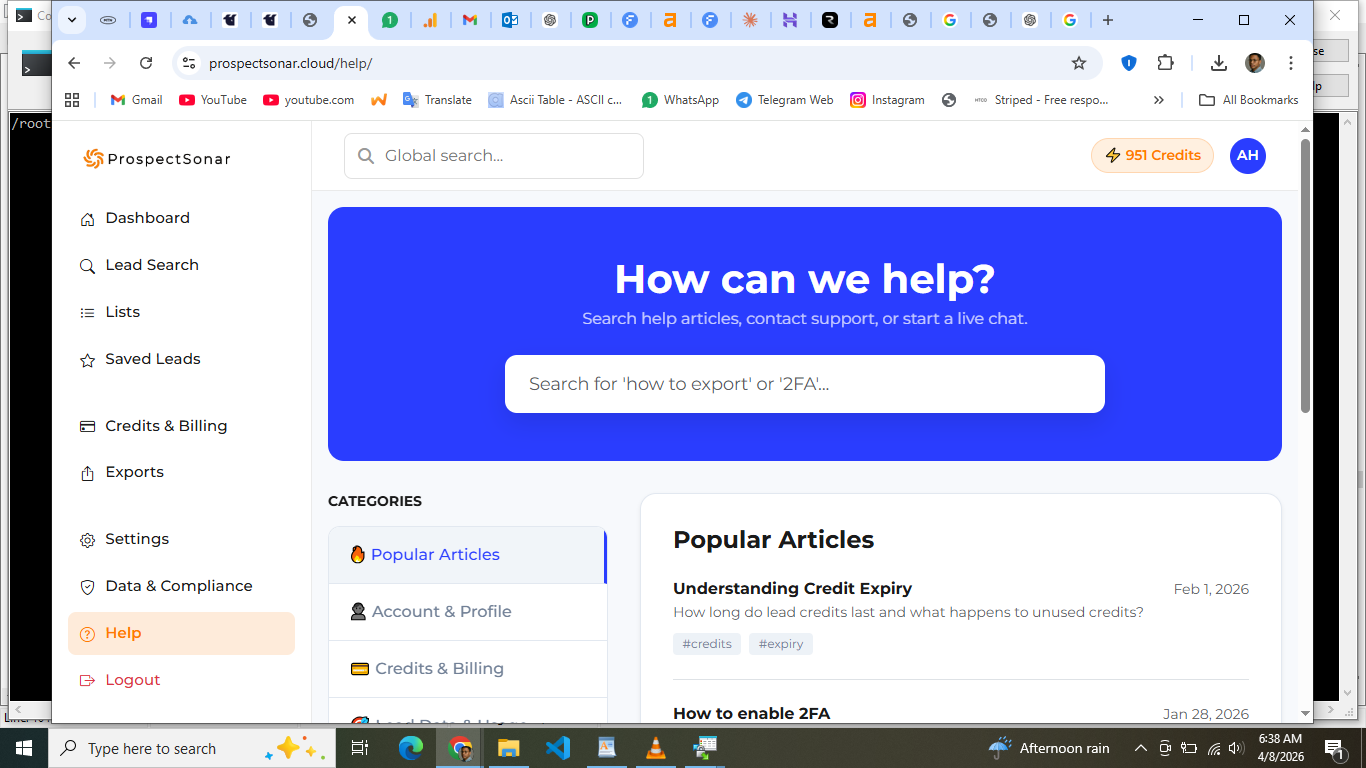Focus the Global search field
The image size is (1366, 768).
(x=494, y=156)
